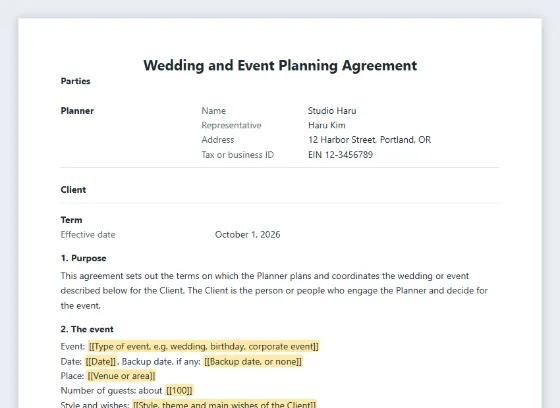Select the Haru Kim representative value
Image resolution: width=560 pixels, height=408 pixels.
point(327,125)
